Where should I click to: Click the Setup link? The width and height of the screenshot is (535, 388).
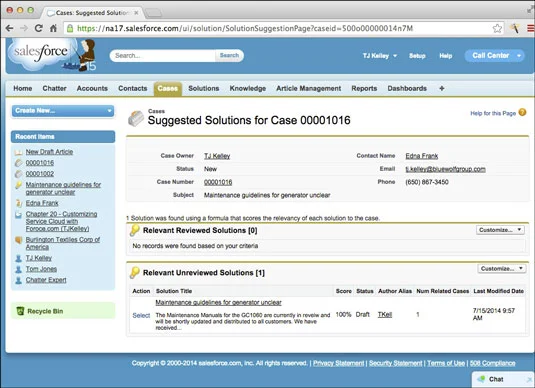[417, 56]
